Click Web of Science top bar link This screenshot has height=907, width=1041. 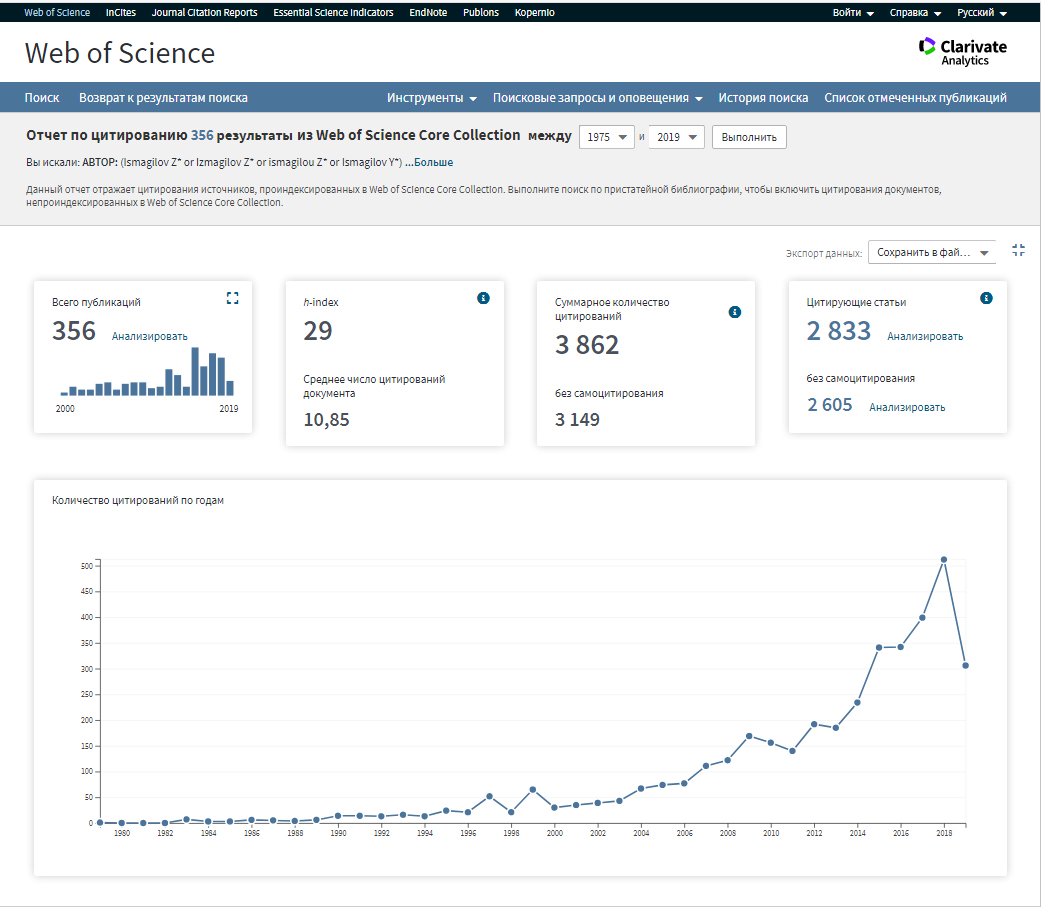click(57, 13)
